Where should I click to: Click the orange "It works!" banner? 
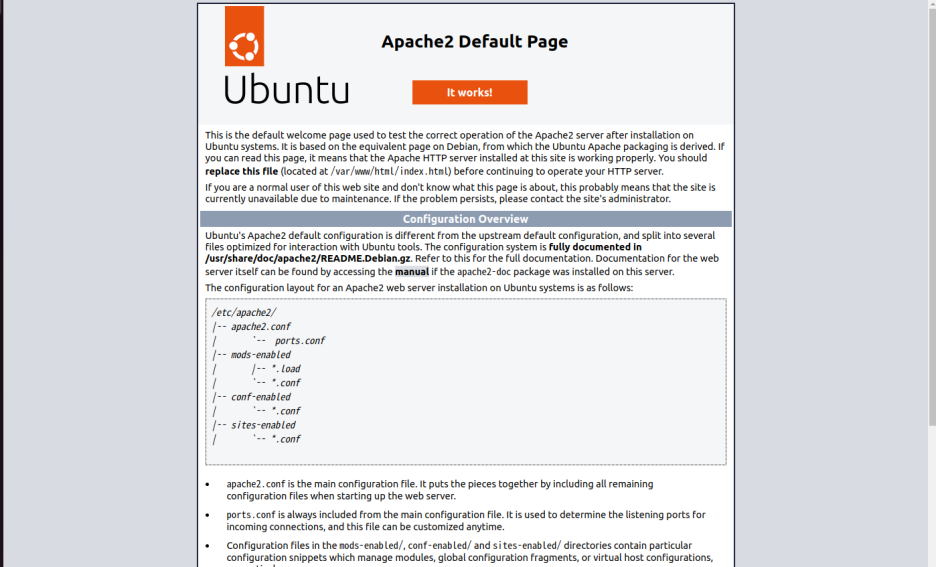click(x=470, y=93)
